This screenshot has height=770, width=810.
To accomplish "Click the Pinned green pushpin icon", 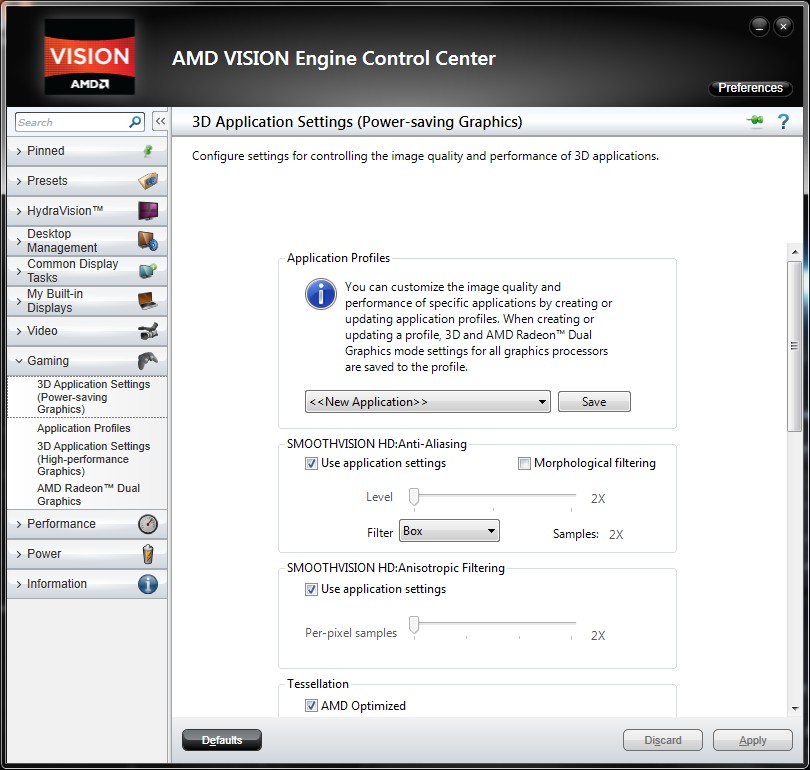I will click(x=148, y=151).
